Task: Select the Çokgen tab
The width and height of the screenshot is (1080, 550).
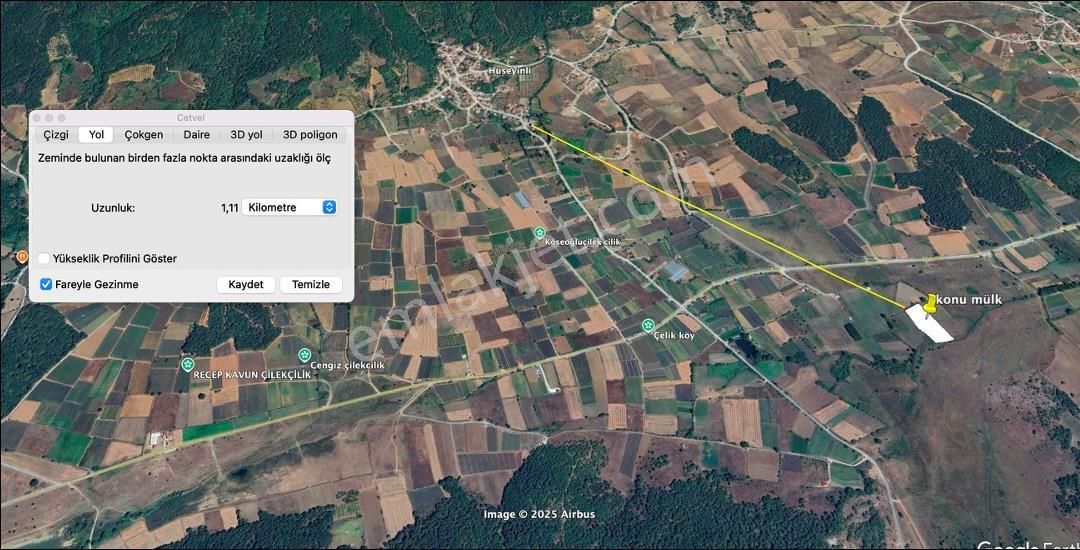Action: tap(144, 135)
